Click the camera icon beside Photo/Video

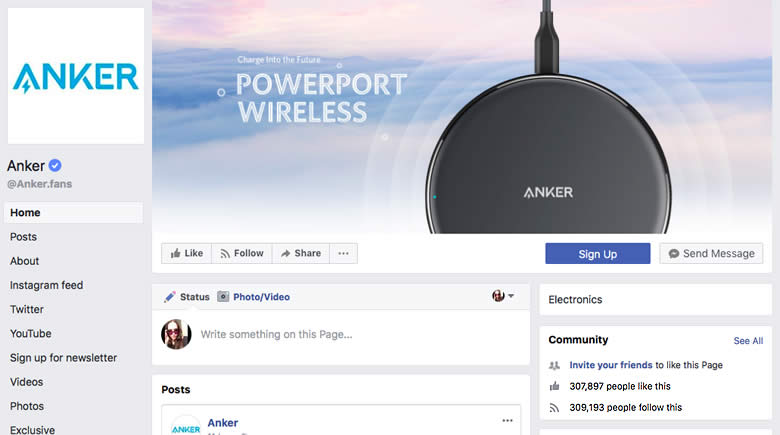(x=223, y=297)
